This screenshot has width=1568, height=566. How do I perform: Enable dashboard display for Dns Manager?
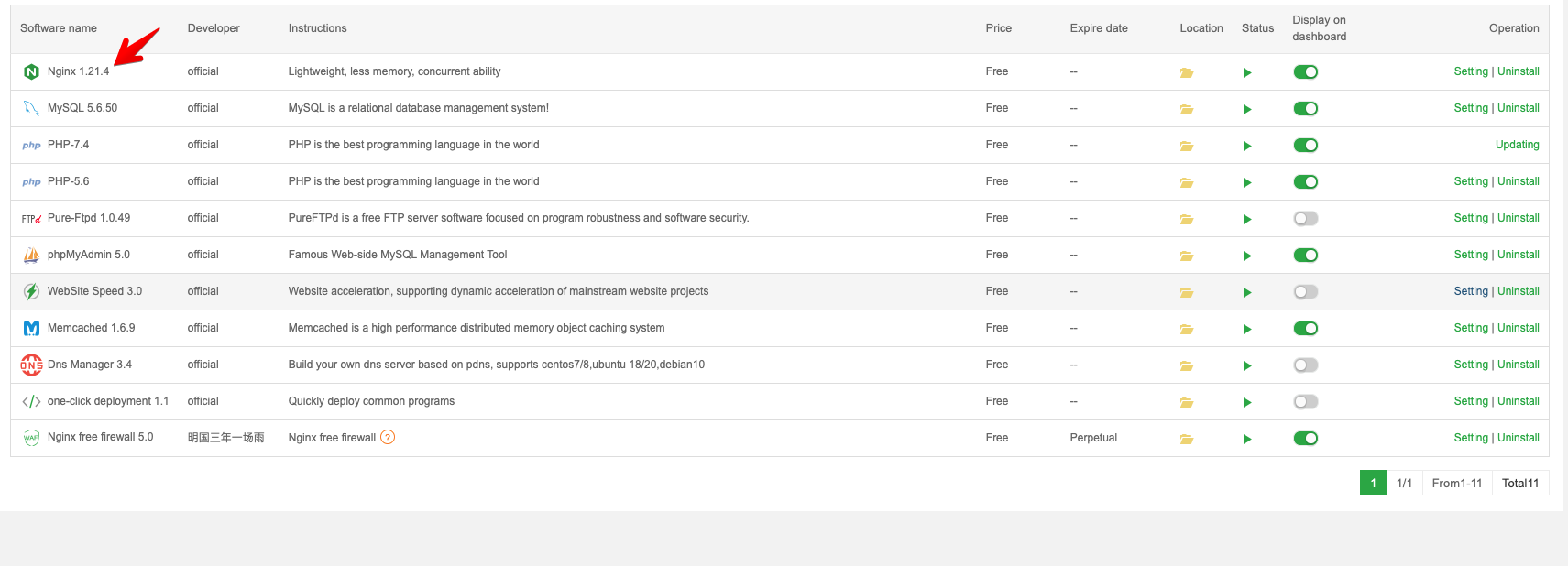click(x=1305, y=365)
